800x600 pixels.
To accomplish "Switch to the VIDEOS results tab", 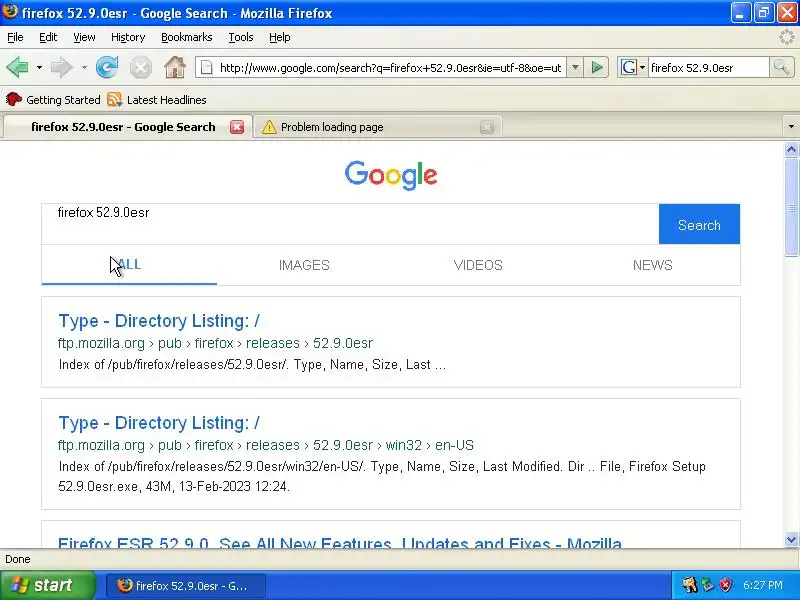I will 478,265.
